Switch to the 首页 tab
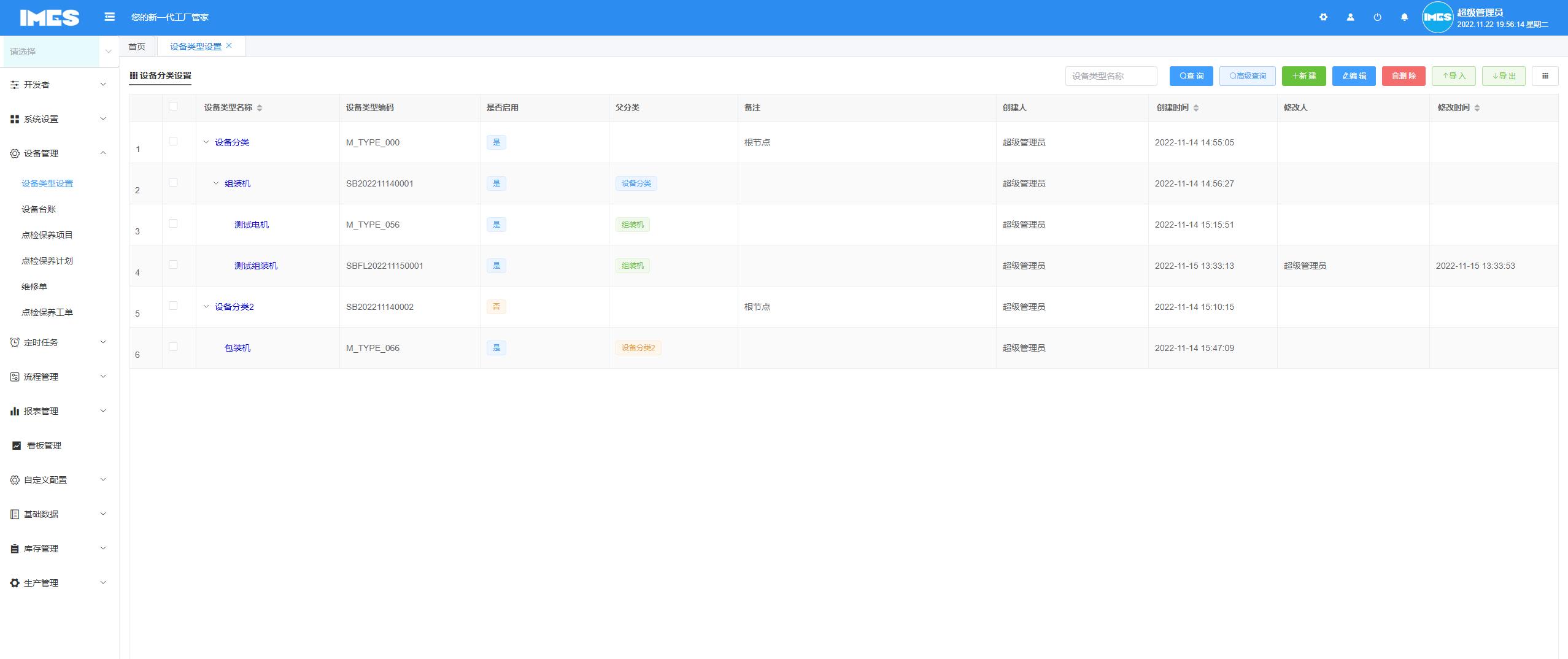The height and width of the screenshot is (659, 1568). tap(137, 47)
